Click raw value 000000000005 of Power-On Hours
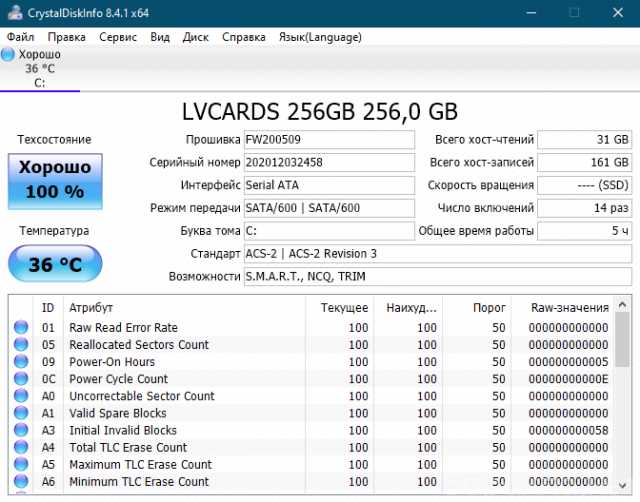Viewport: 640px width, 502px height. click(x=568, y=362)
